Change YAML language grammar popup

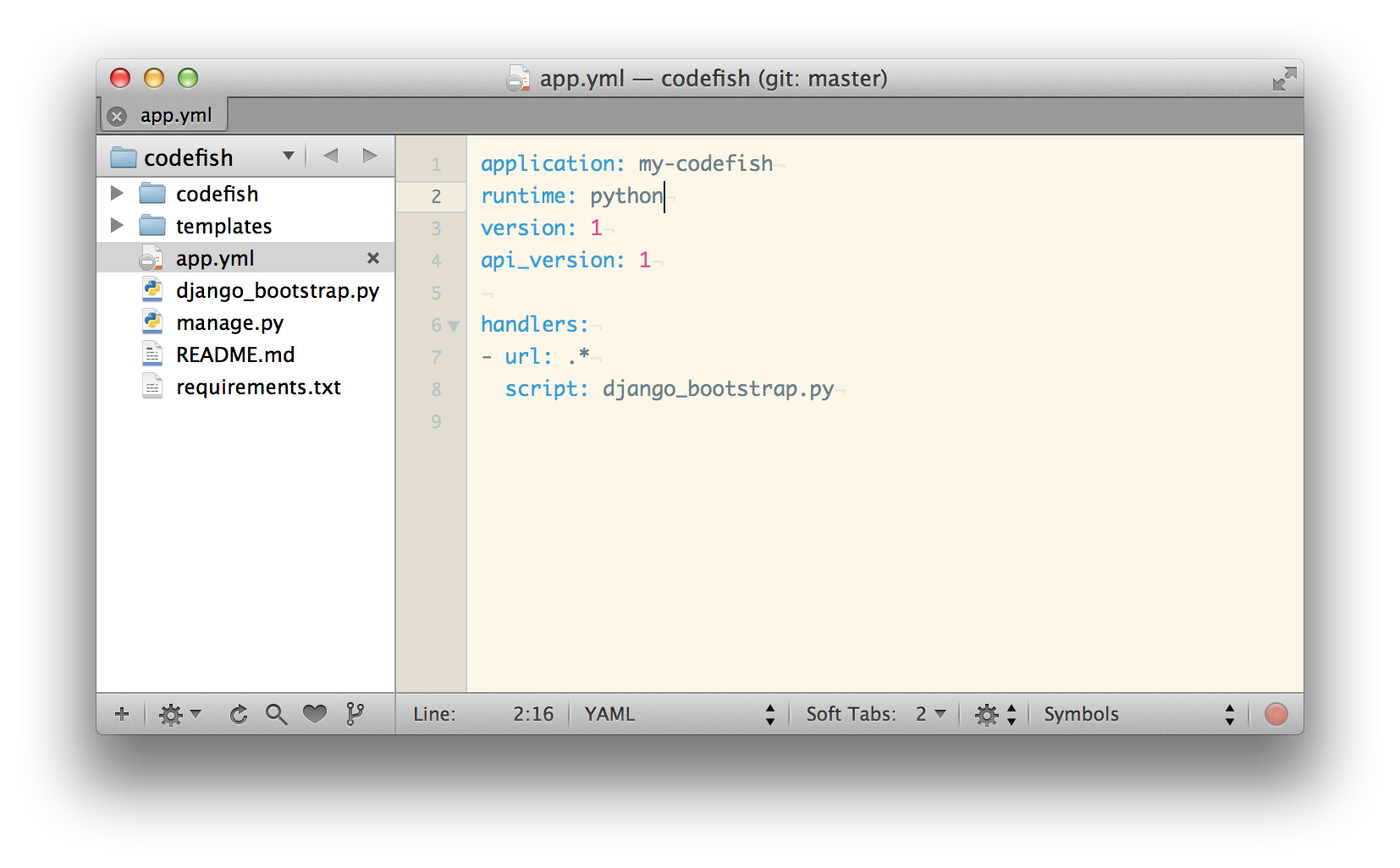click(x=680, y=714)
